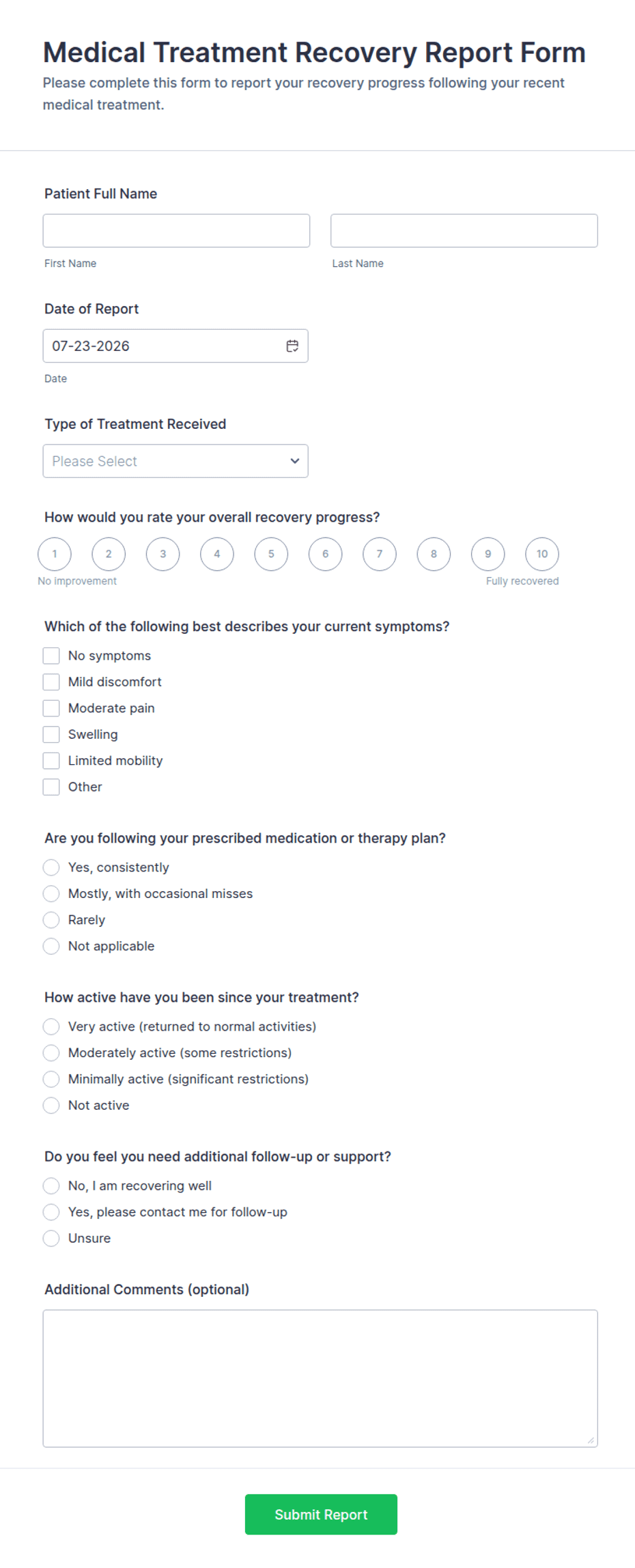Check the No symptoms checkbox
Image resolution: width=635 pixels, height=1568 pixels.
(x=51, y=656)
